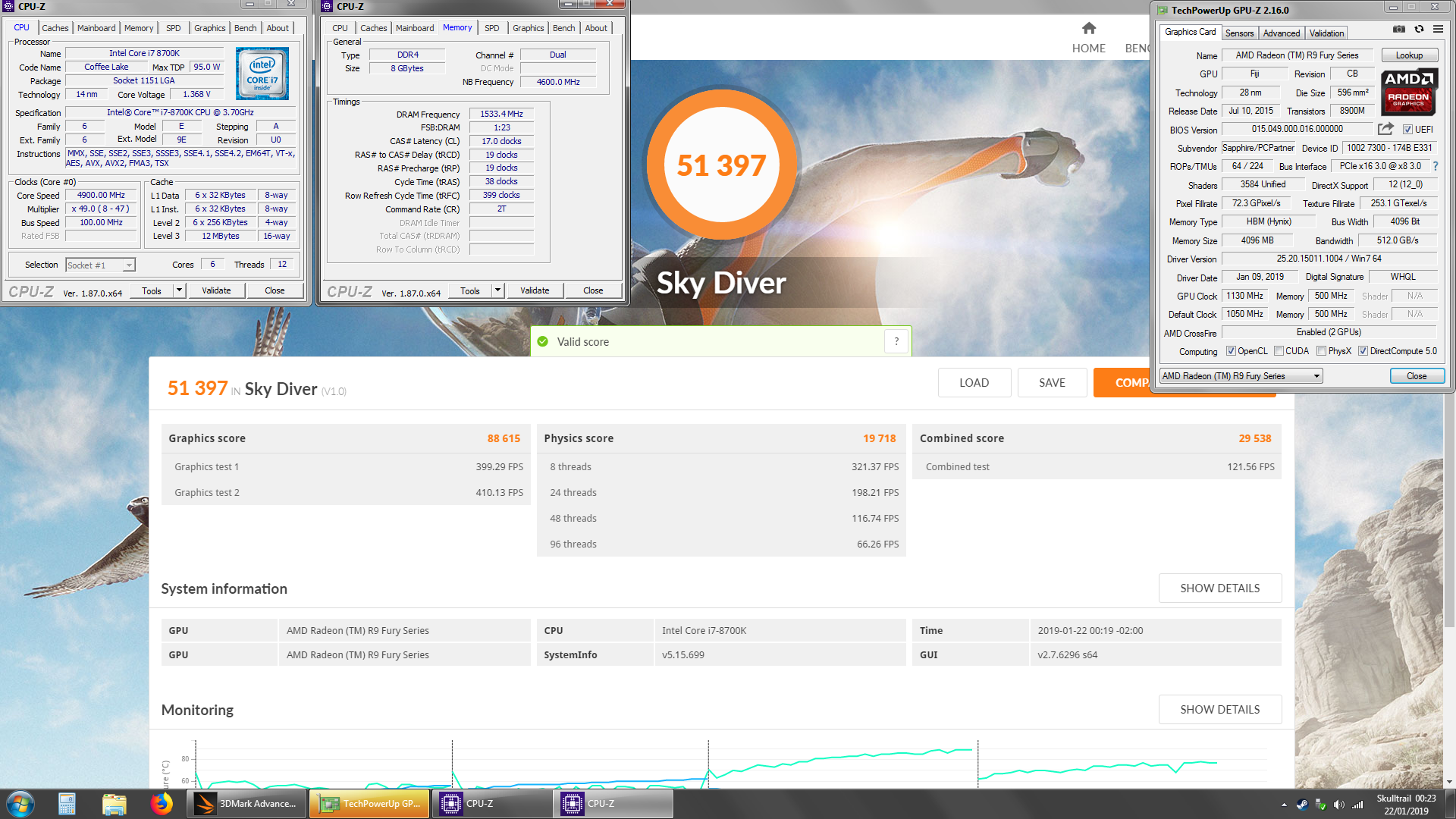Open the GPU-Z hamburger menu
Screen dimensions: 1456x819
[x=1438, y=29]
